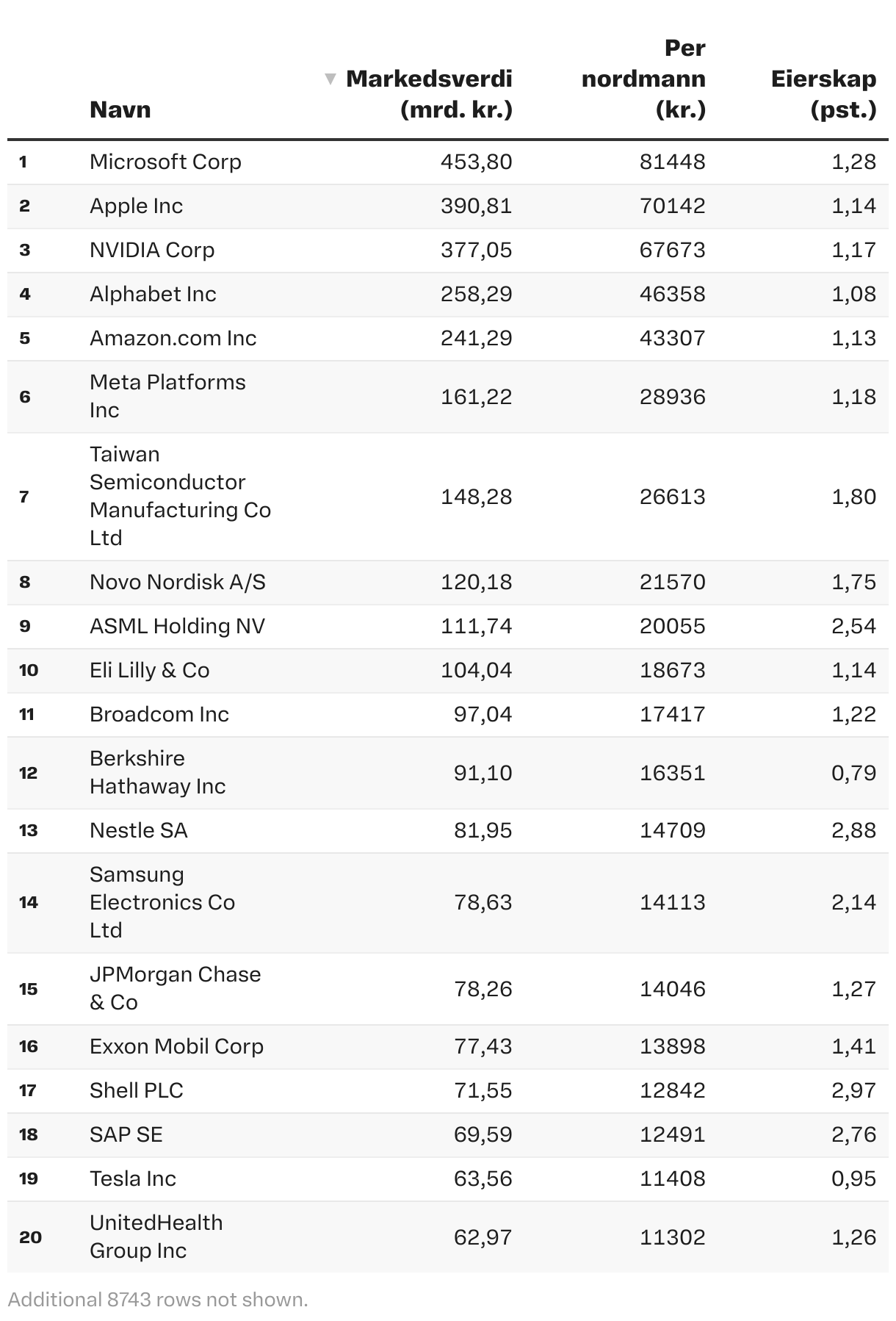
Task: Click Meta Platforms Inc entry
Action: point(167,396)
